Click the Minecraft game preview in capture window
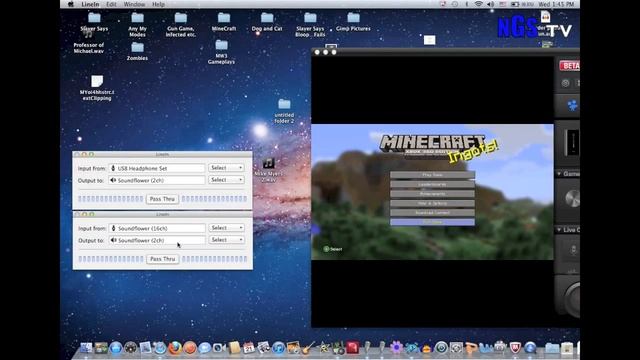The height and width of the screenshot is (360, 640). tap(432, 192)
